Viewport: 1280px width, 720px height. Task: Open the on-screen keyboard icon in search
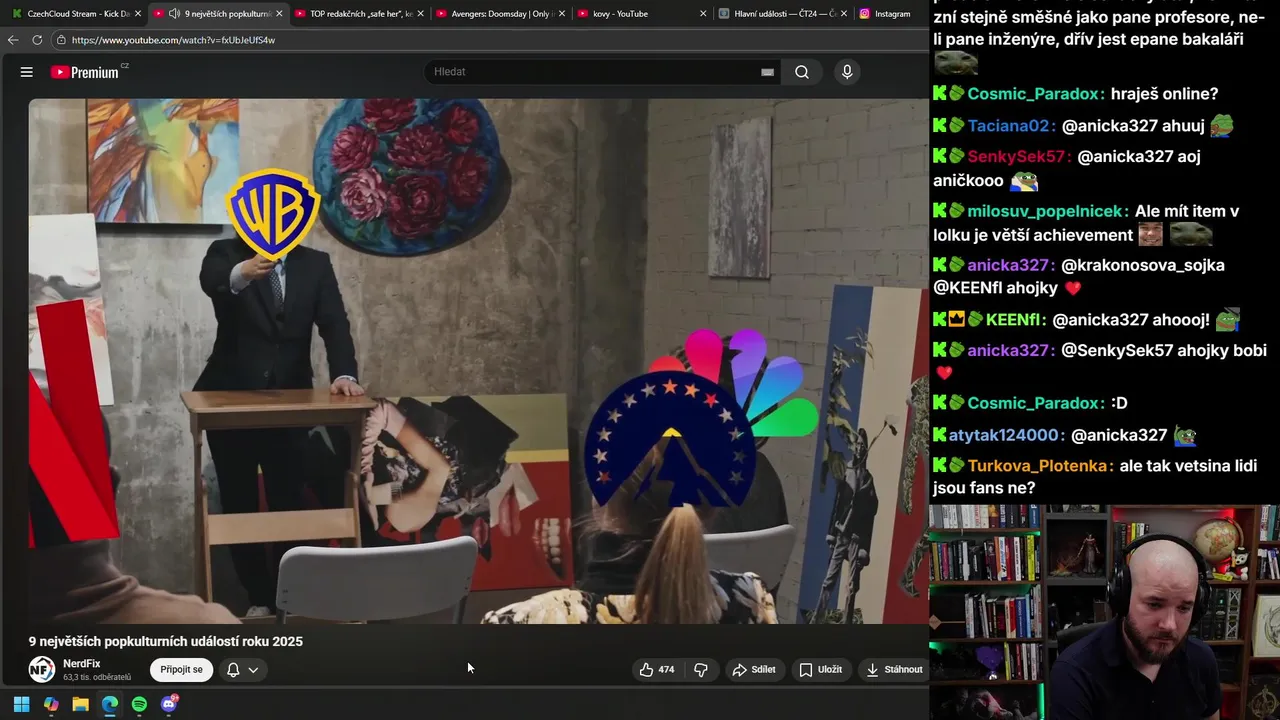pyautogui.click(x=767, y=72)
